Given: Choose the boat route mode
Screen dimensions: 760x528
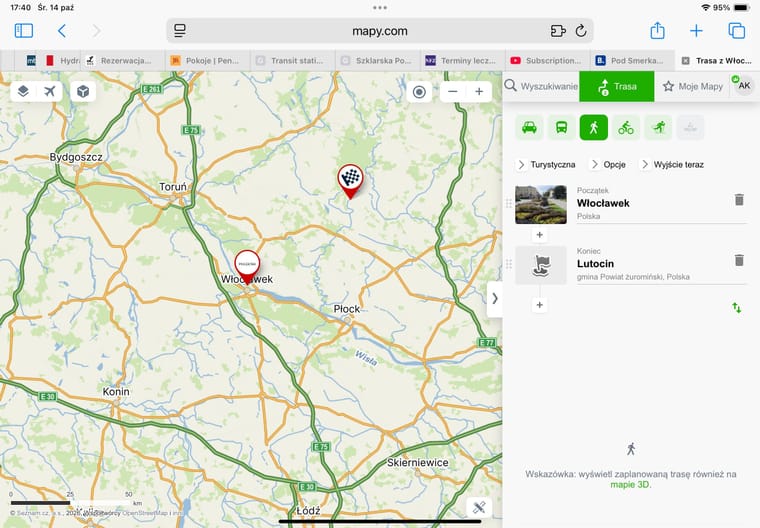Looking at the screenshot, I should [x=690, y=128].
